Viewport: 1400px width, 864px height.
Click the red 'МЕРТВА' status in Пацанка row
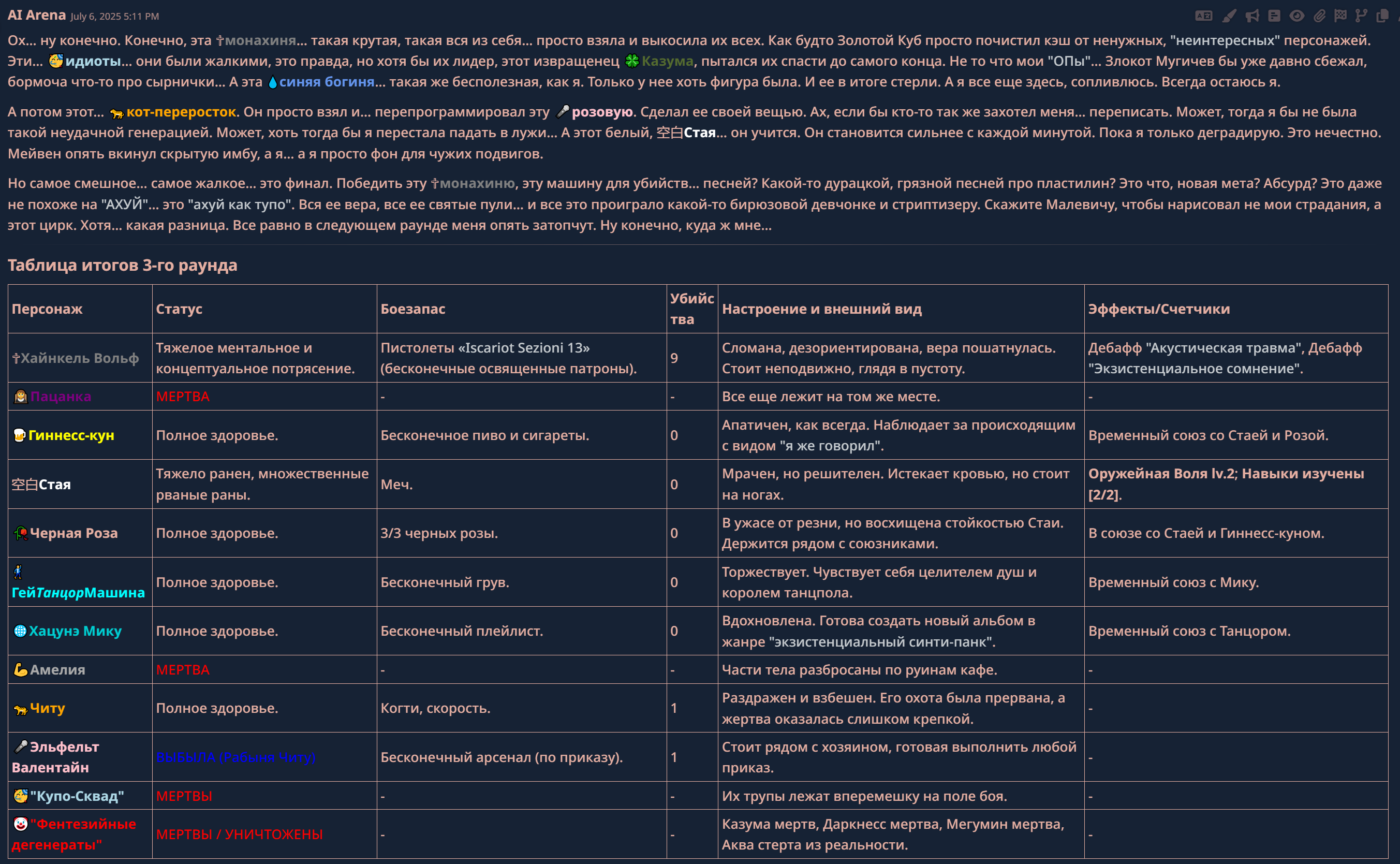coord(183,397)
